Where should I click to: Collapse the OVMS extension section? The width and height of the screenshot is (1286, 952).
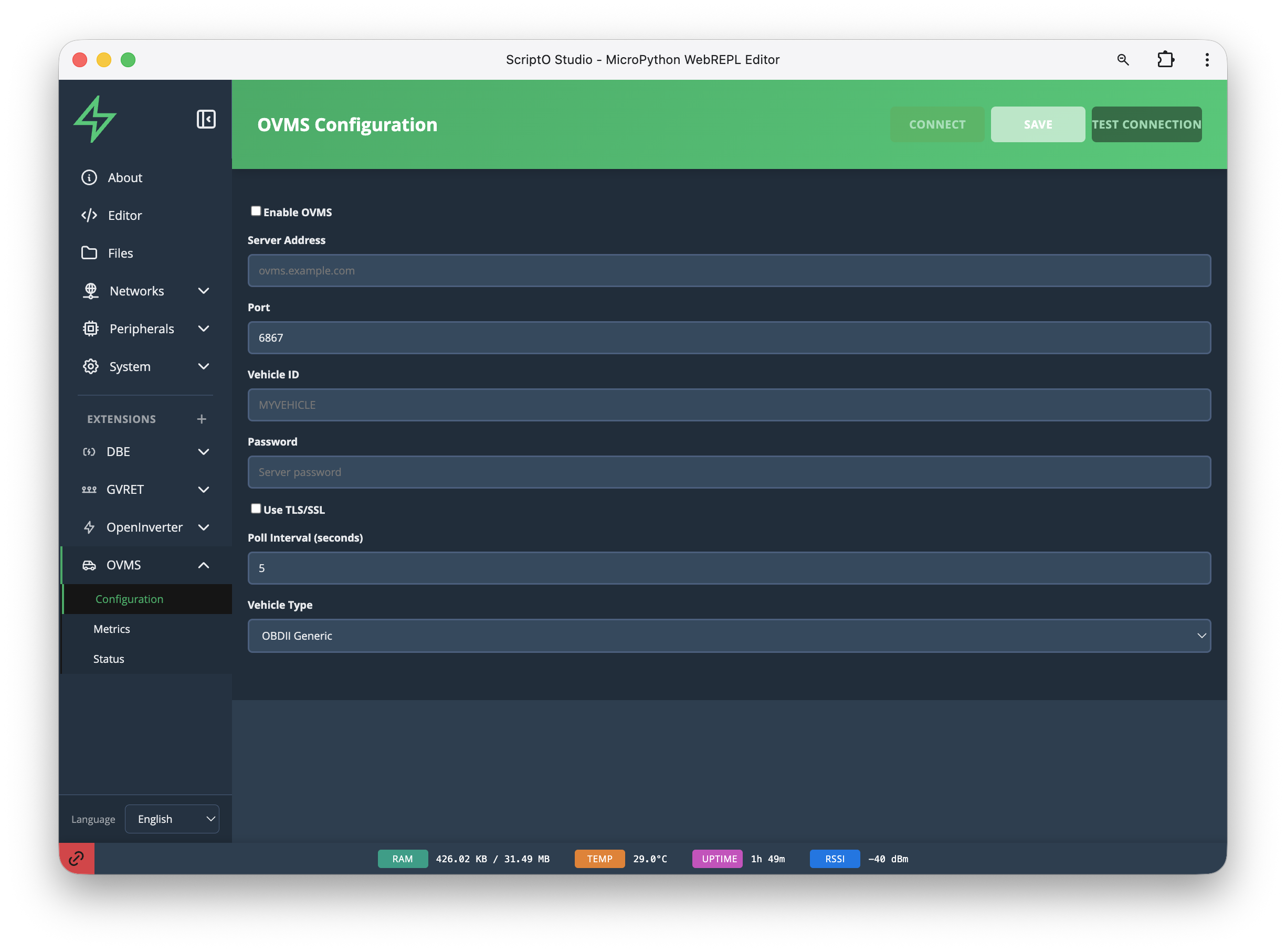click(x=203, y=565)
